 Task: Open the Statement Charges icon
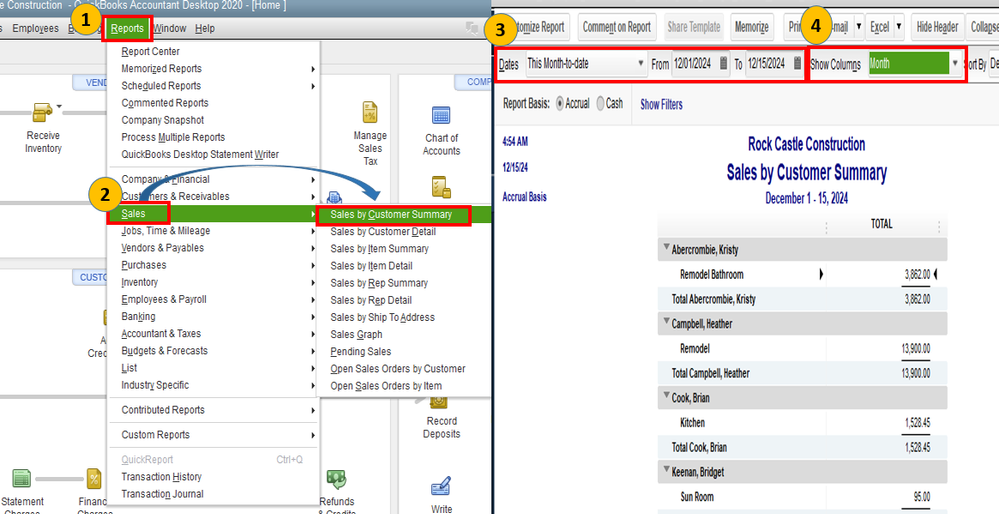click(22, 479)
